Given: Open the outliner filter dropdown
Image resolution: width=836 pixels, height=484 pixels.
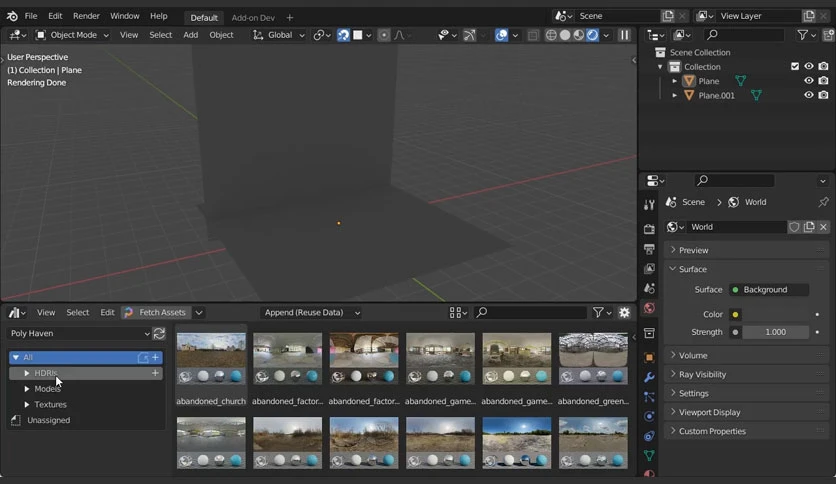Looking at the screenshot, I should coord(806,35).
